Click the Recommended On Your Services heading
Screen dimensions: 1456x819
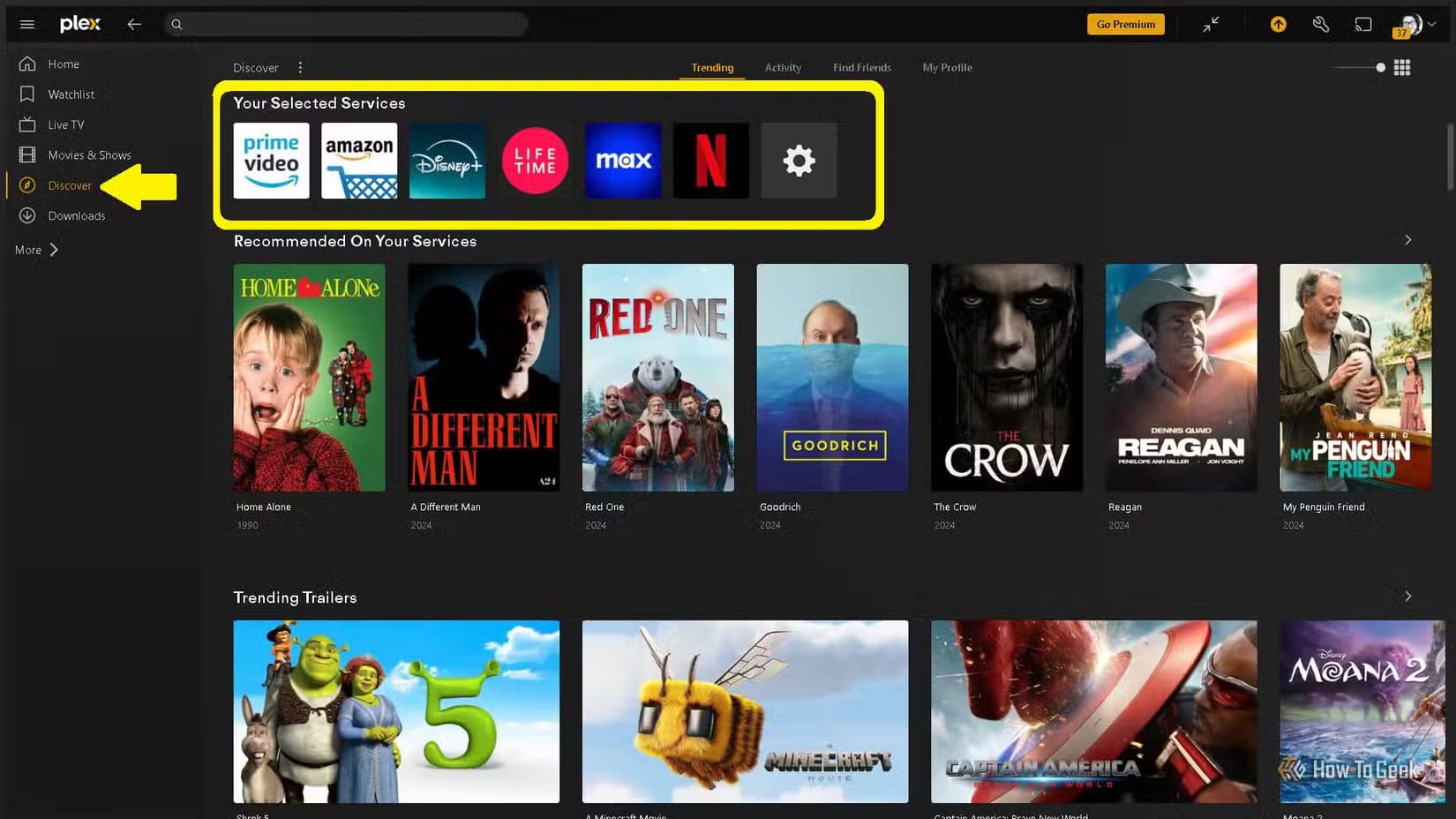coord(355,241)
